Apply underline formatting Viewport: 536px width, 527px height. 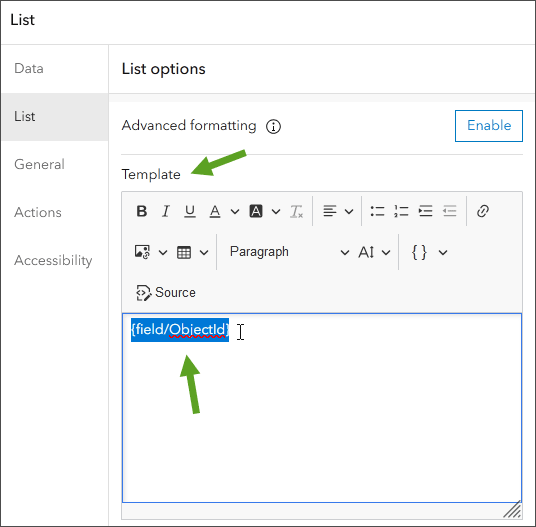[x=190, y=211]
